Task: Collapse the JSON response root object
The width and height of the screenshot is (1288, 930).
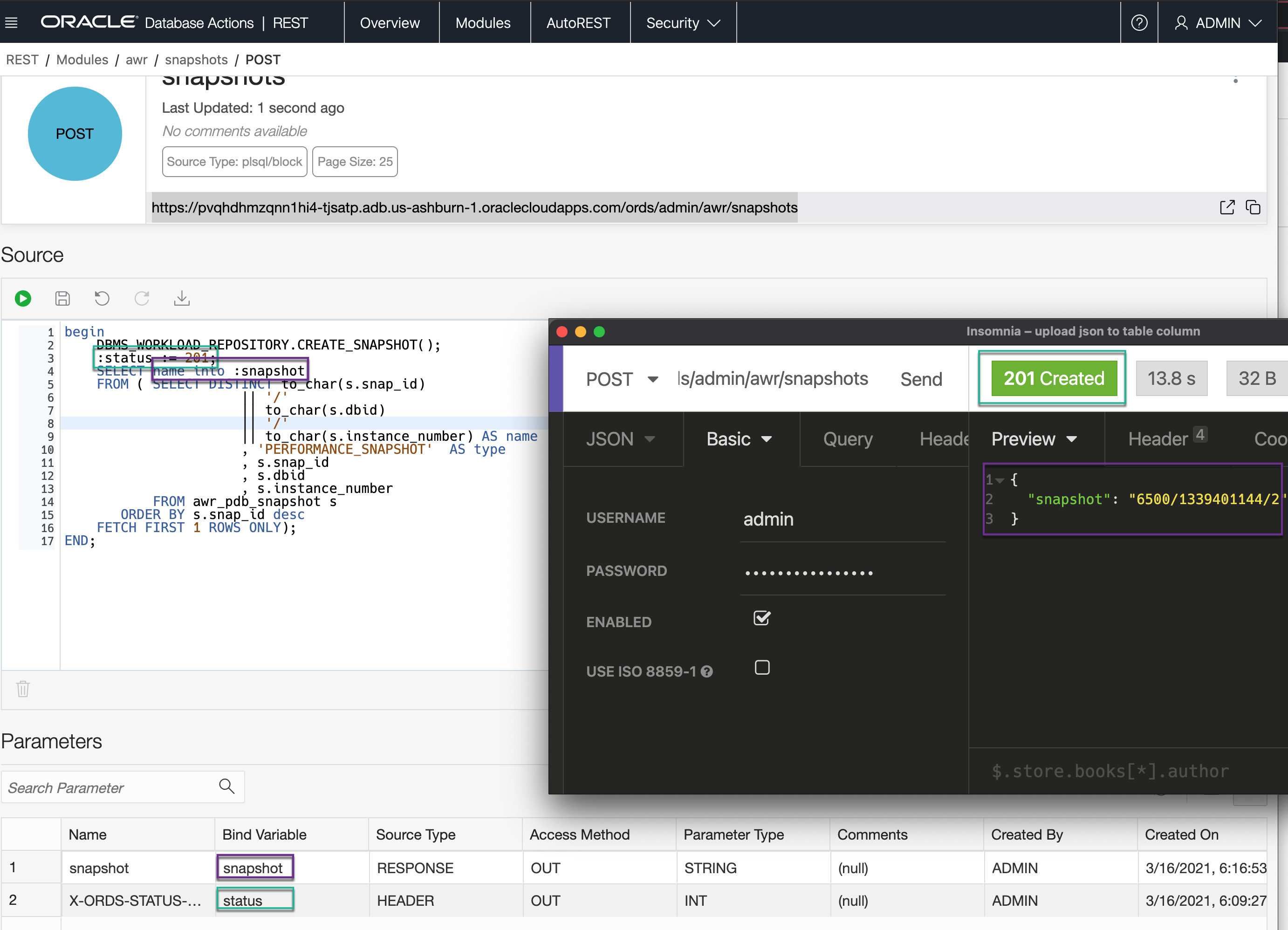Action: [999, 481]
